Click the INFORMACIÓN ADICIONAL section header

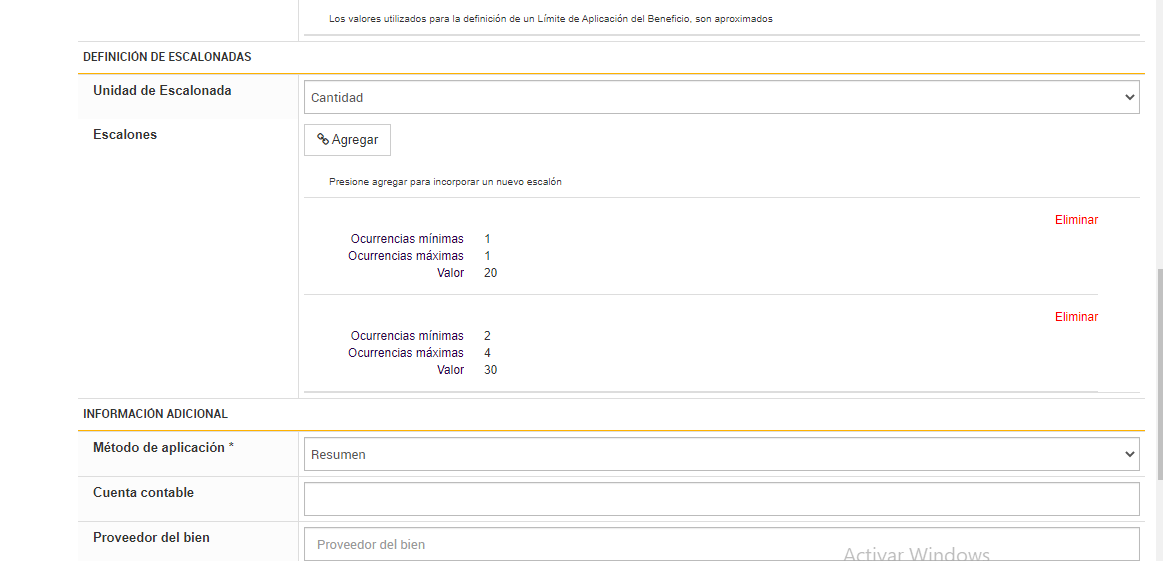[155, 414]
